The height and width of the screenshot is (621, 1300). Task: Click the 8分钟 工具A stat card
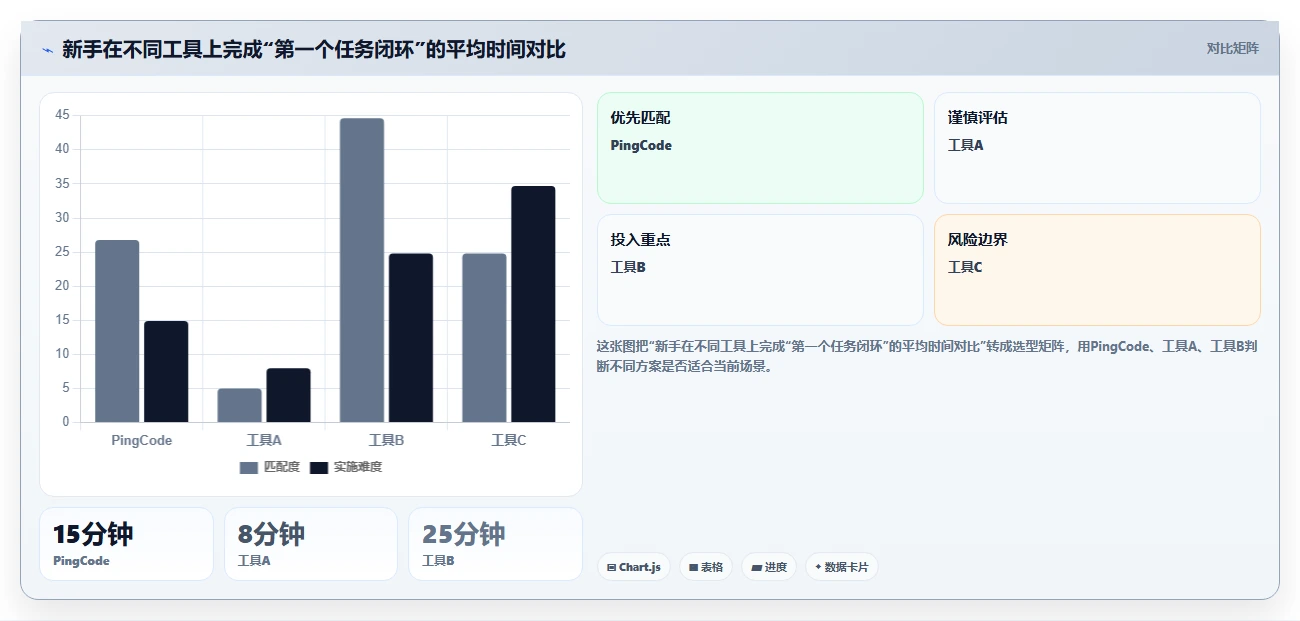(x=311, y=544)
